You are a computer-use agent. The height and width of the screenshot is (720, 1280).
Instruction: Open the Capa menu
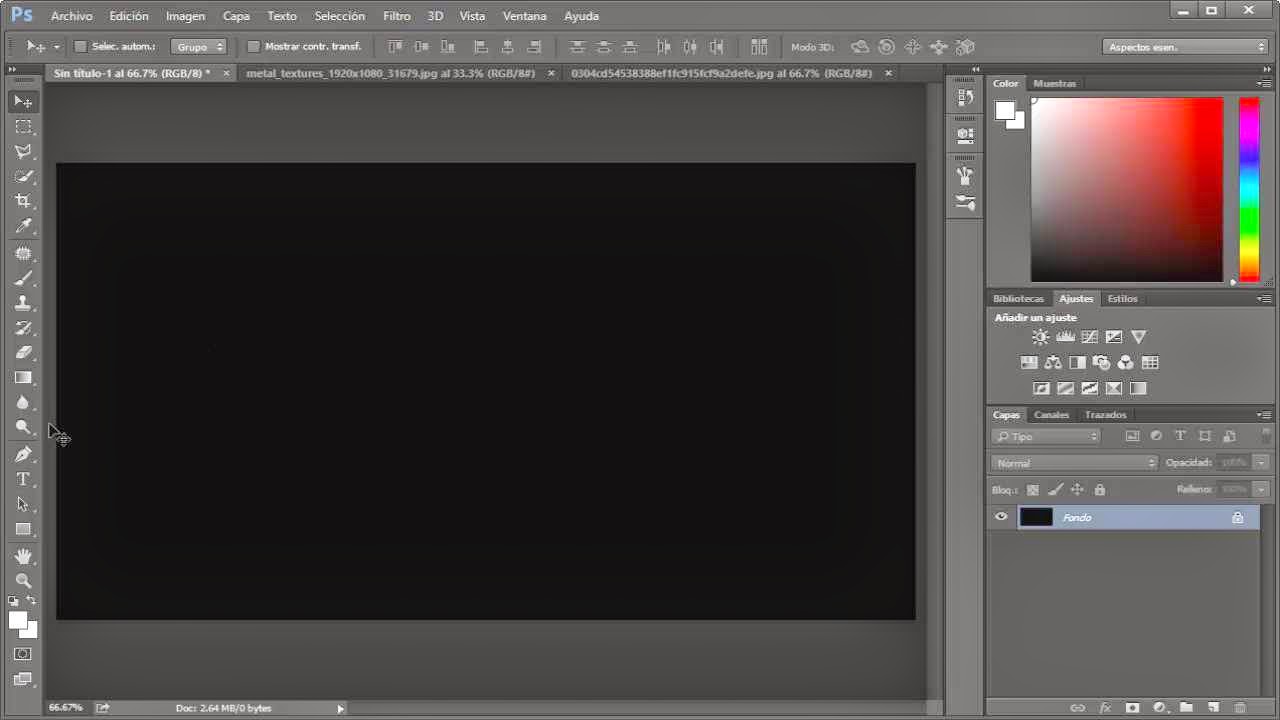(x=236, y=16)
